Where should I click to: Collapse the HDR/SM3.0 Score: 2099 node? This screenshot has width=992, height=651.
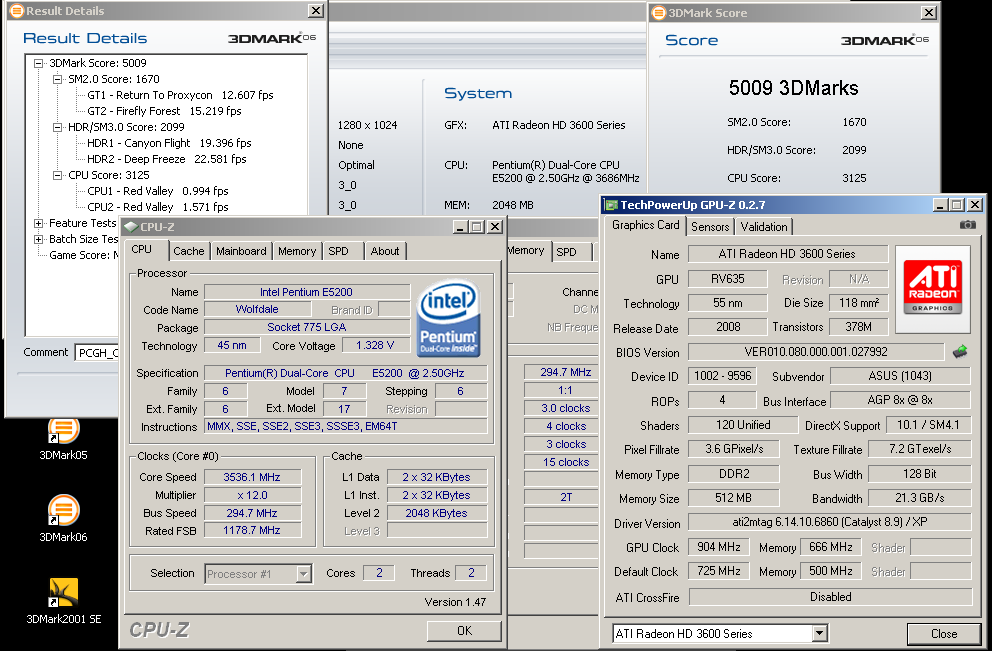[x=58, y=127]
